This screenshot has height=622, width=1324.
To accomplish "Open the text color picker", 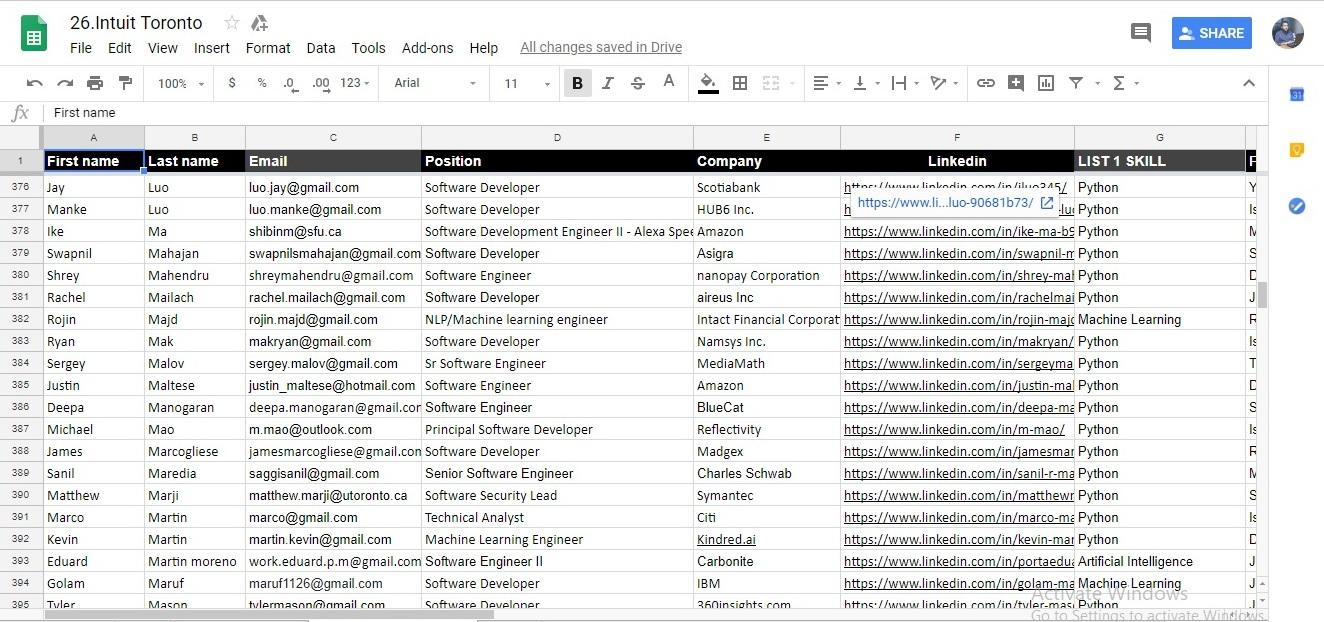I will tap(668, 83).
